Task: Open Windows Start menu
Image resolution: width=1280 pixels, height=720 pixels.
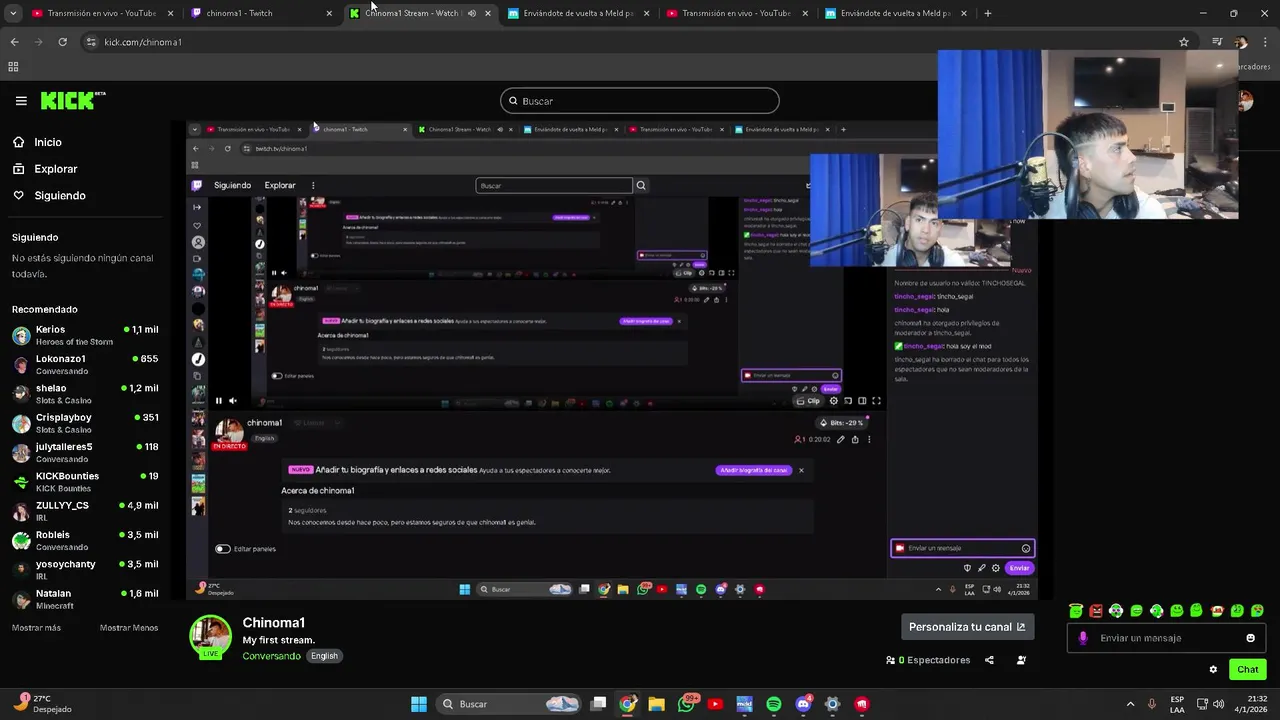Action: (419, 704)
